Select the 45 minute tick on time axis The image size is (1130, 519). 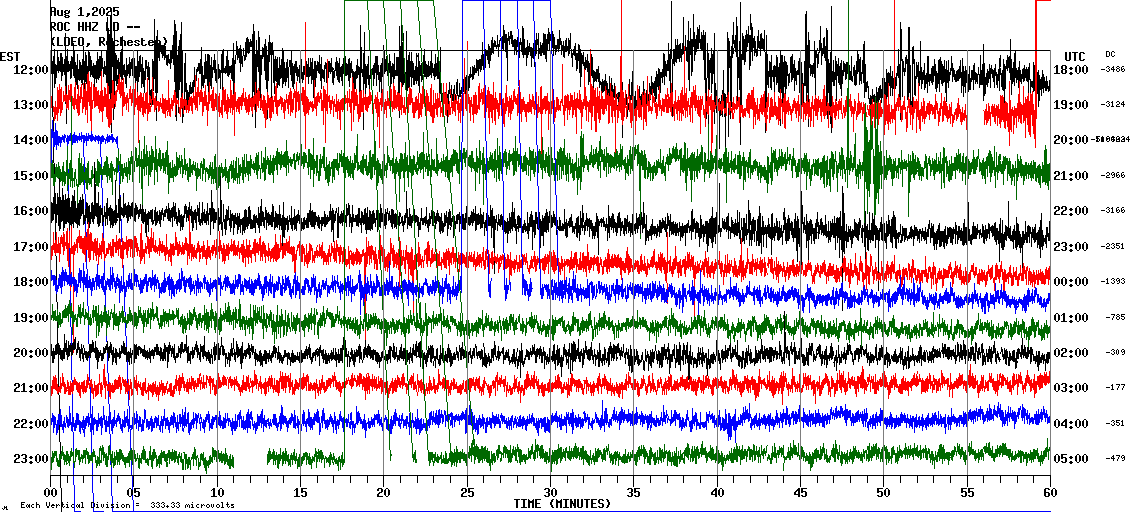pyautogui.click(x=799, y=493)
